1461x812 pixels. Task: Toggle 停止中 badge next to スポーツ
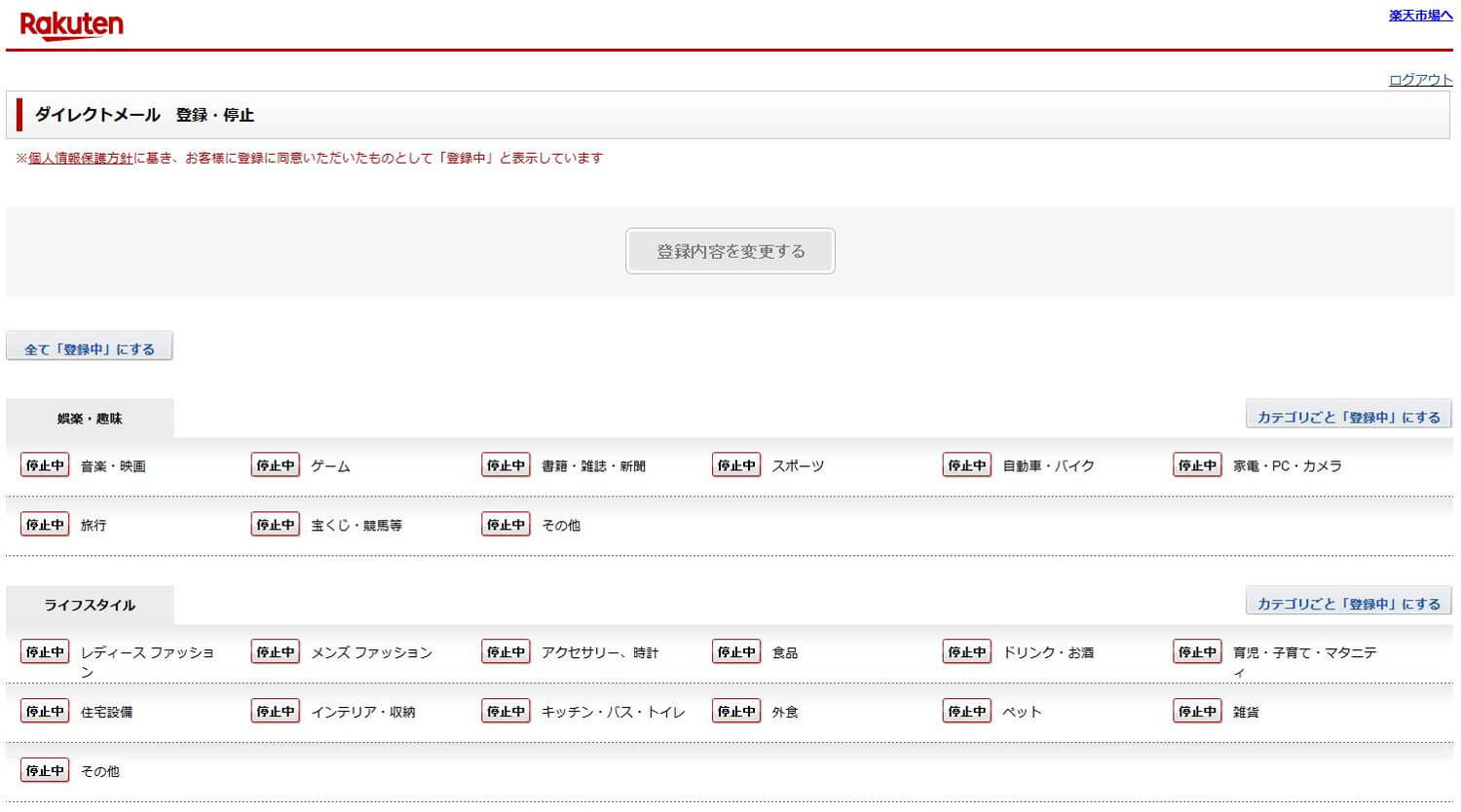tap(736, 465)
